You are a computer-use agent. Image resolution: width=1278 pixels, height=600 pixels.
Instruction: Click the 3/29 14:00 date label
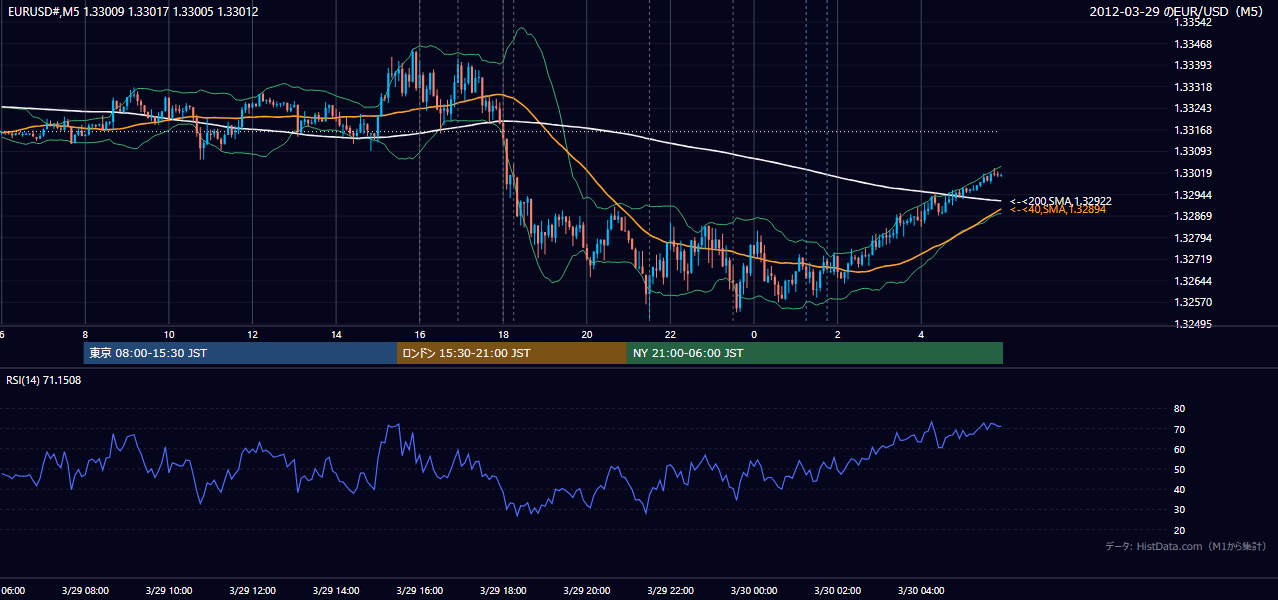click(336, 590)
